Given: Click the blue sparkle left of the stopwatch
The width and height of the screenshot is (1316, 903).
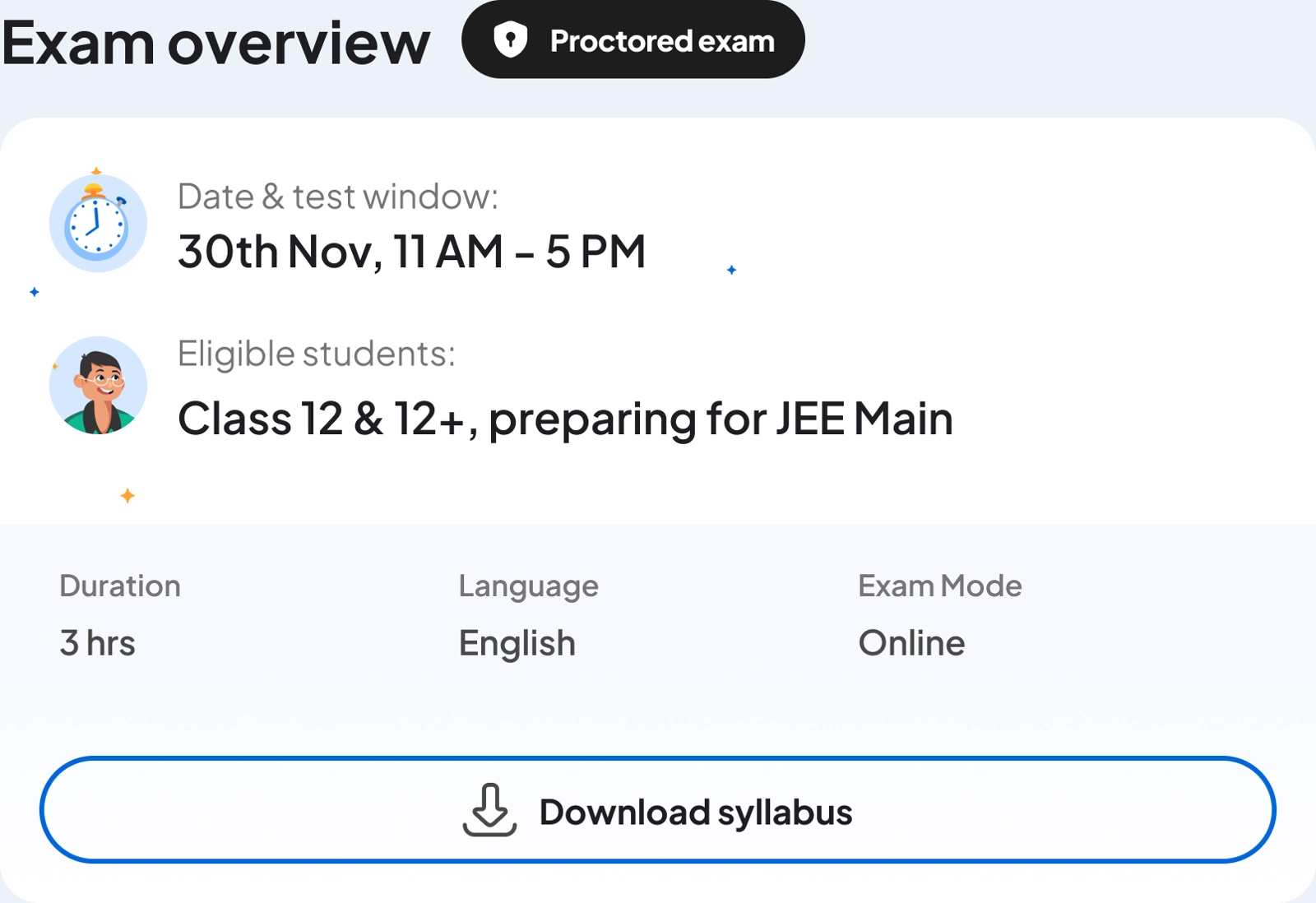Looking at the screenshot, I should click(35, 292).
